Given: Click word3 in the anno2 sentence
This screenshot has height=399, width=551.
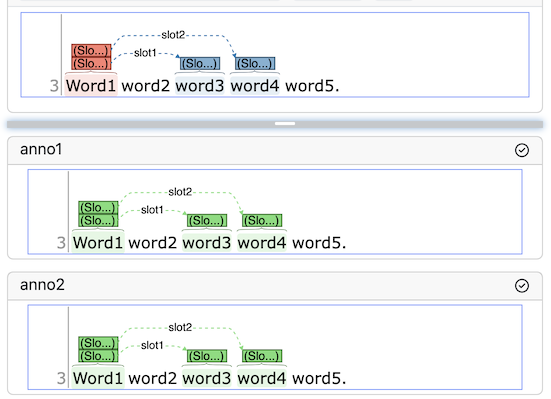Looking at the screenshot, I should 207,378.
